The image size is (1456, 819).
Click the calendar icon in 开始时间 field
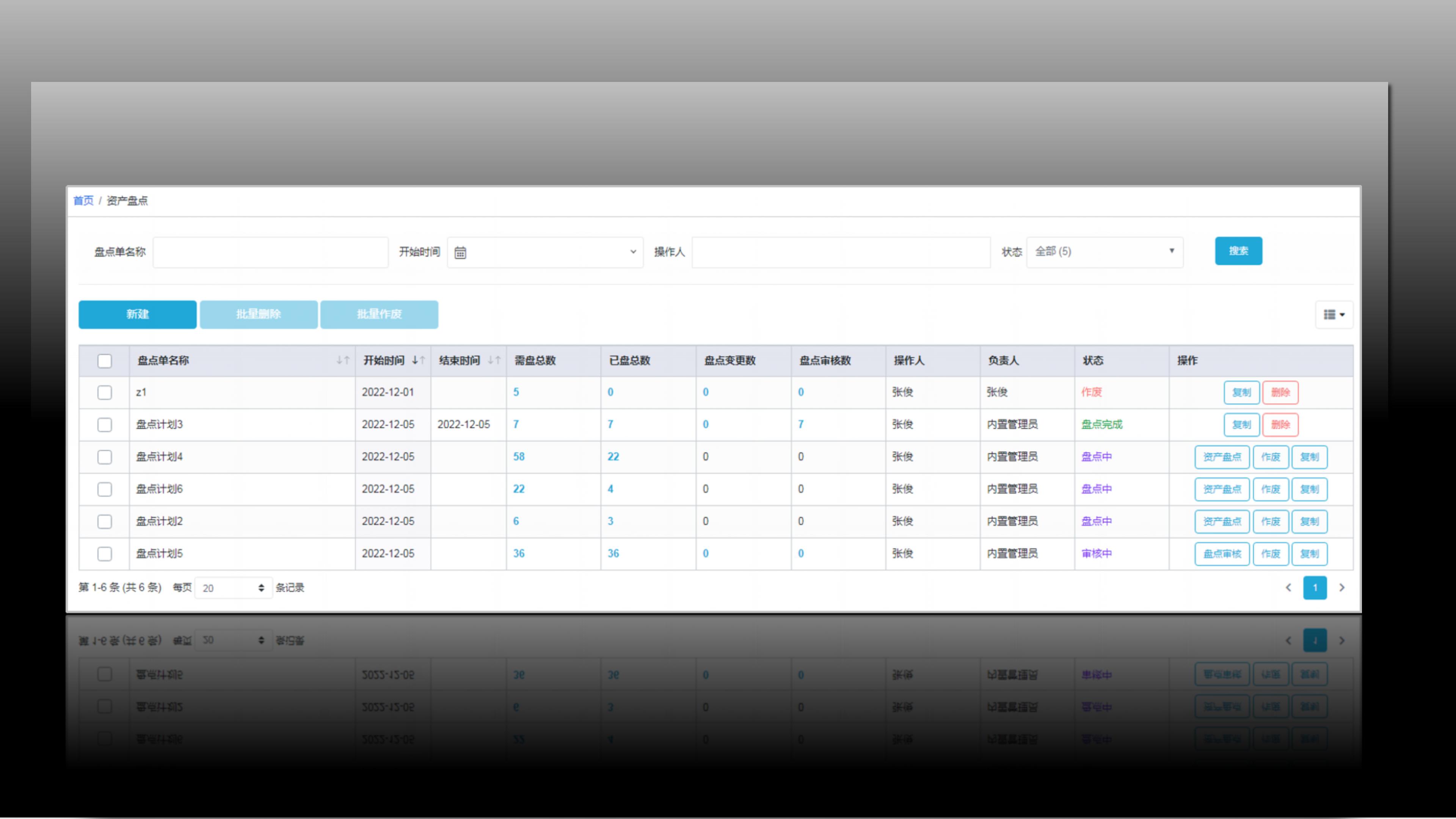pyautogui.click(x=460, y=253)
